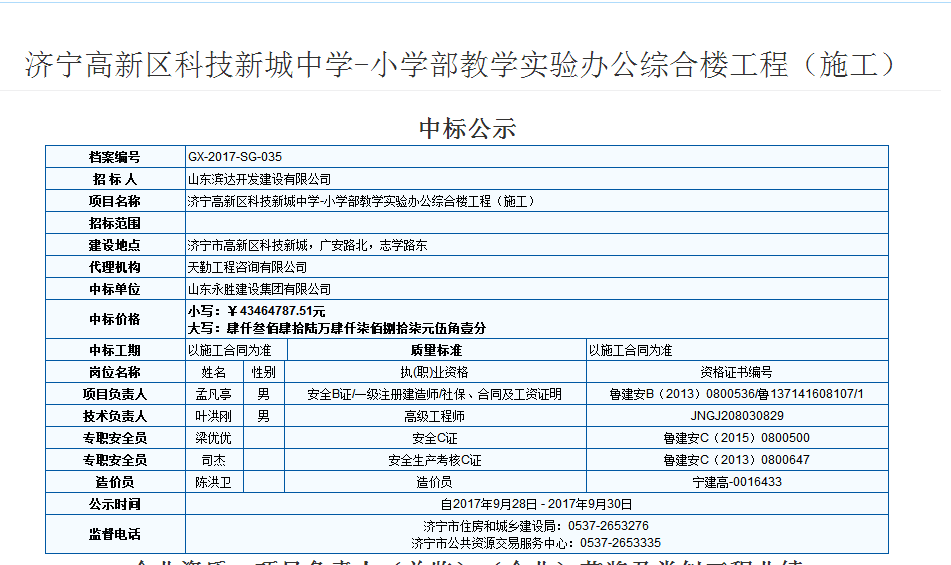The image size is (951, 565).
Task: Click safety officer name 梁优优
Action: click(x=213, y=438)
